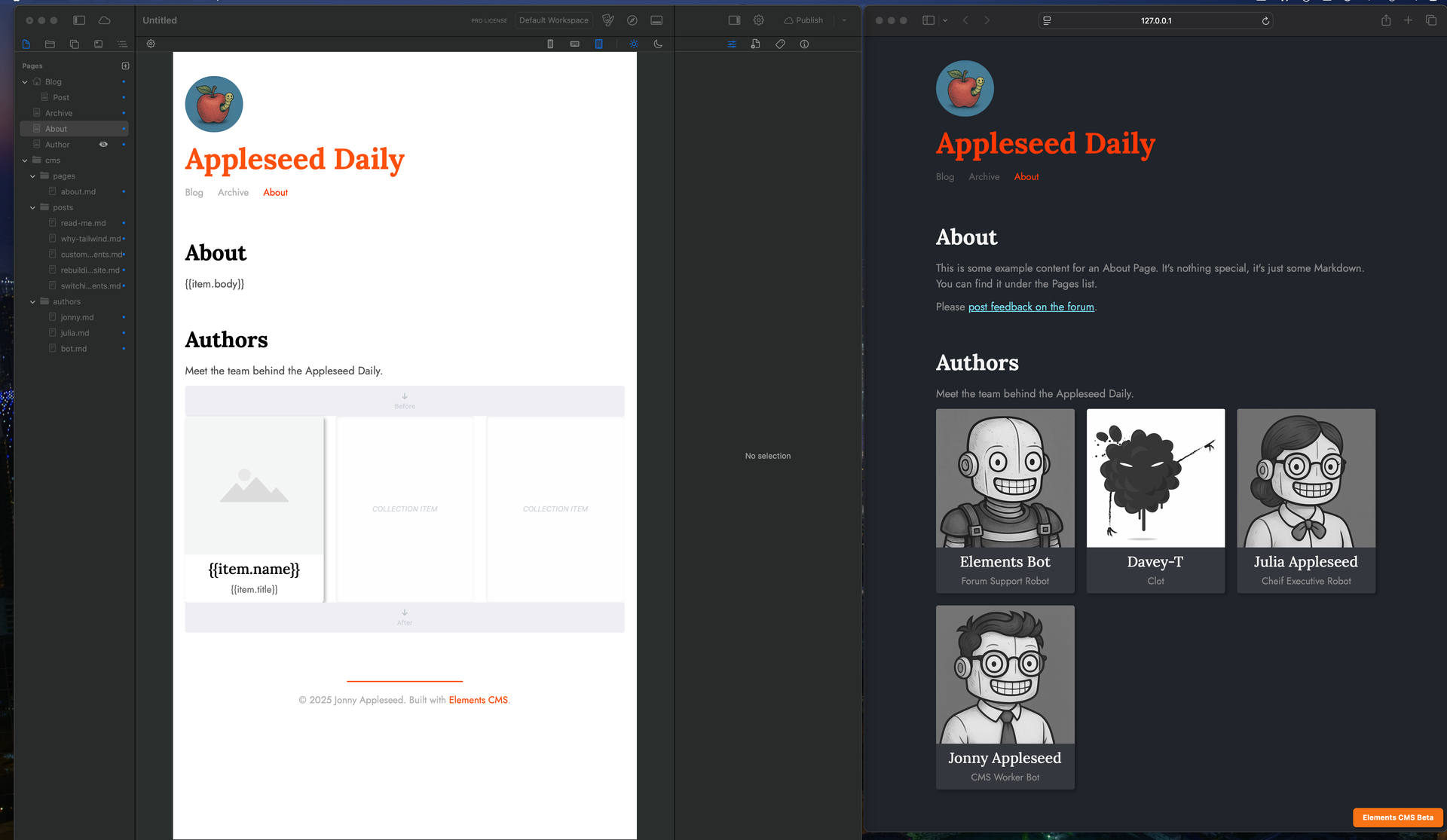Select the Archive page in Pages list

click(x=59, y=113)
